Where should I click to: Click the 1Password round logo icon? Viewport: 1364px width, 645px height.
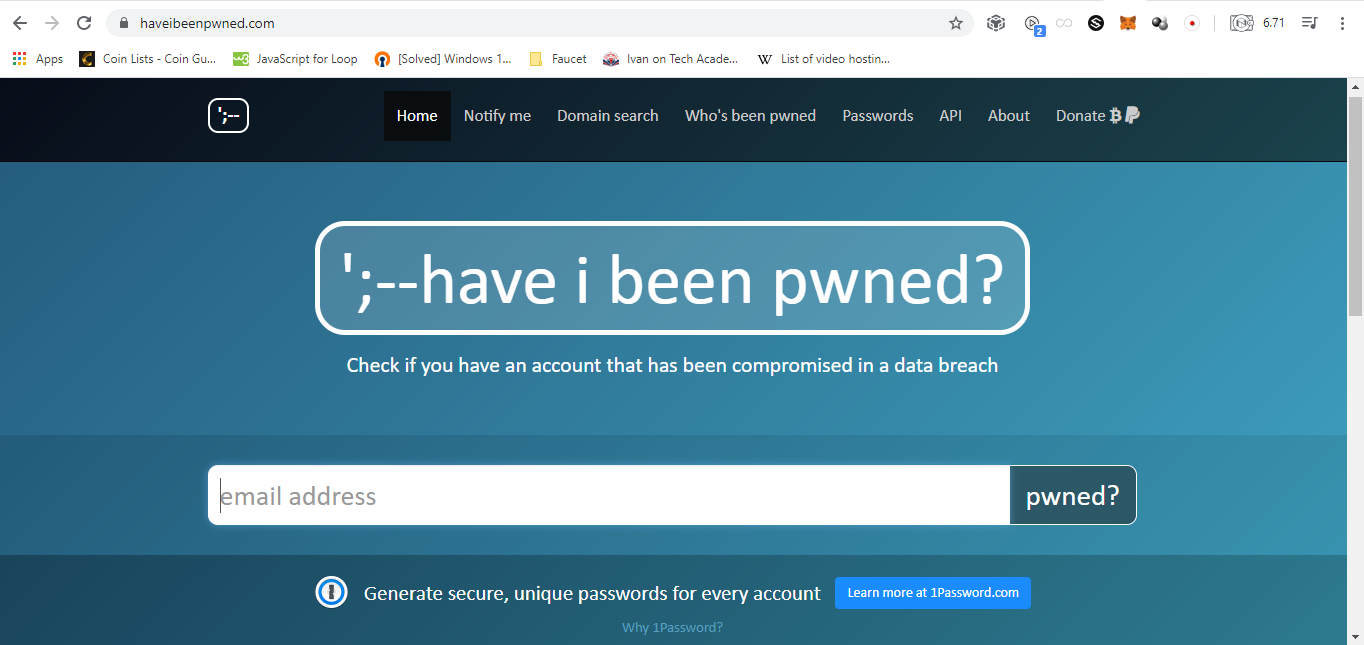(x=331, y=593)
